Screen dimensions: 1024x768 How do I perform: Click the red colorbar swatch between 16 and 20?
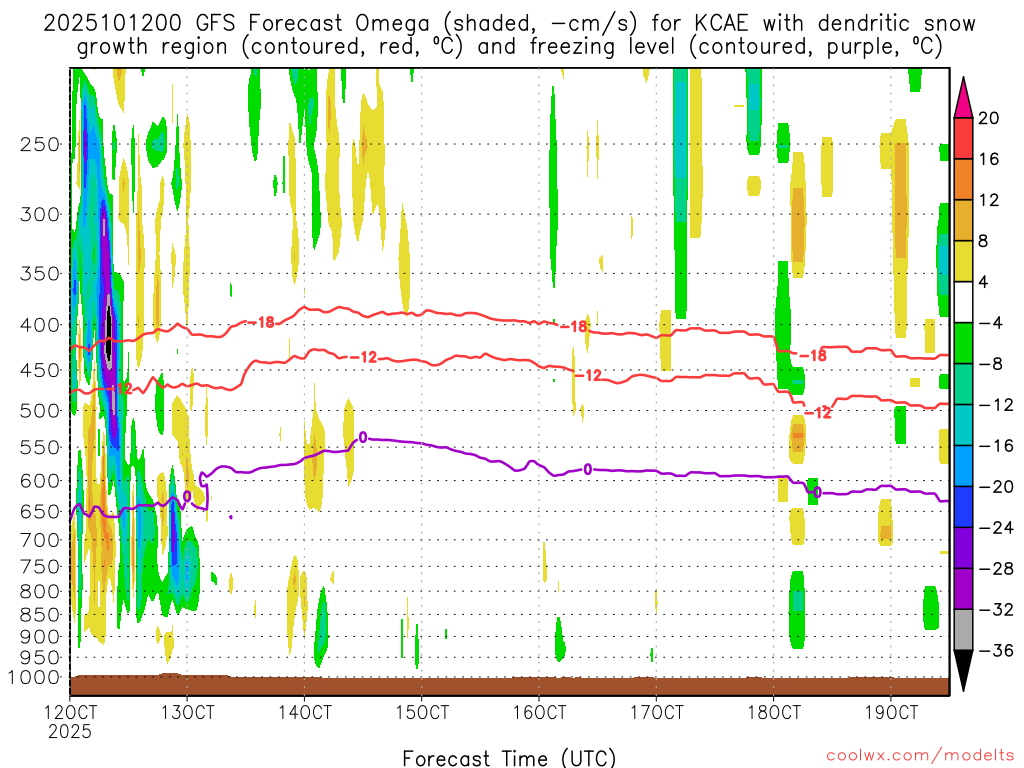click(963, 138)
